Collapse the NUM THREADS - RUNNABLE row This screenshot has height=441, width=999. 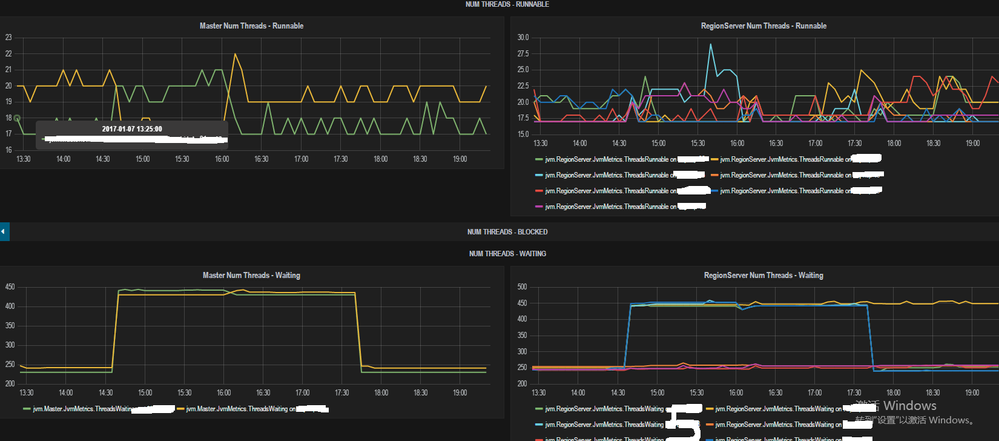pyautogui.click(x=507, y=4)
